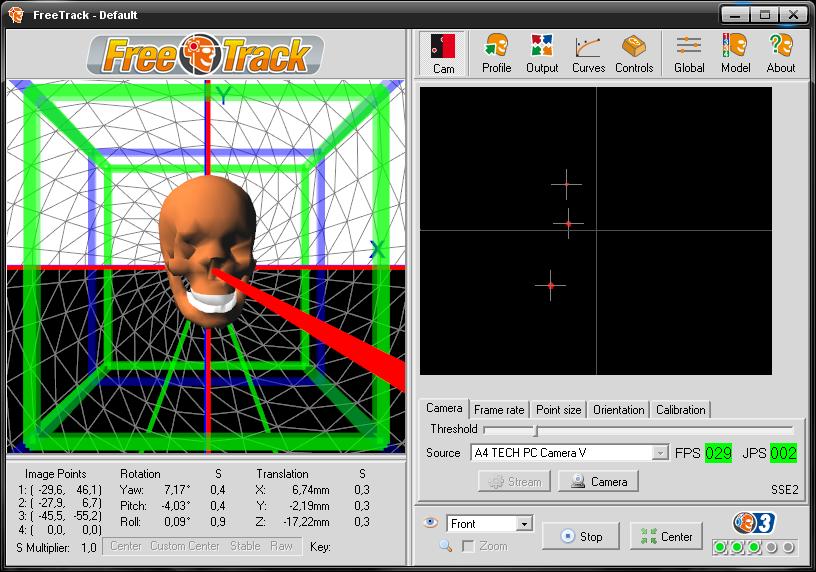
Task: Adjust the Threshold slider handle
Action: click(536, 430)
